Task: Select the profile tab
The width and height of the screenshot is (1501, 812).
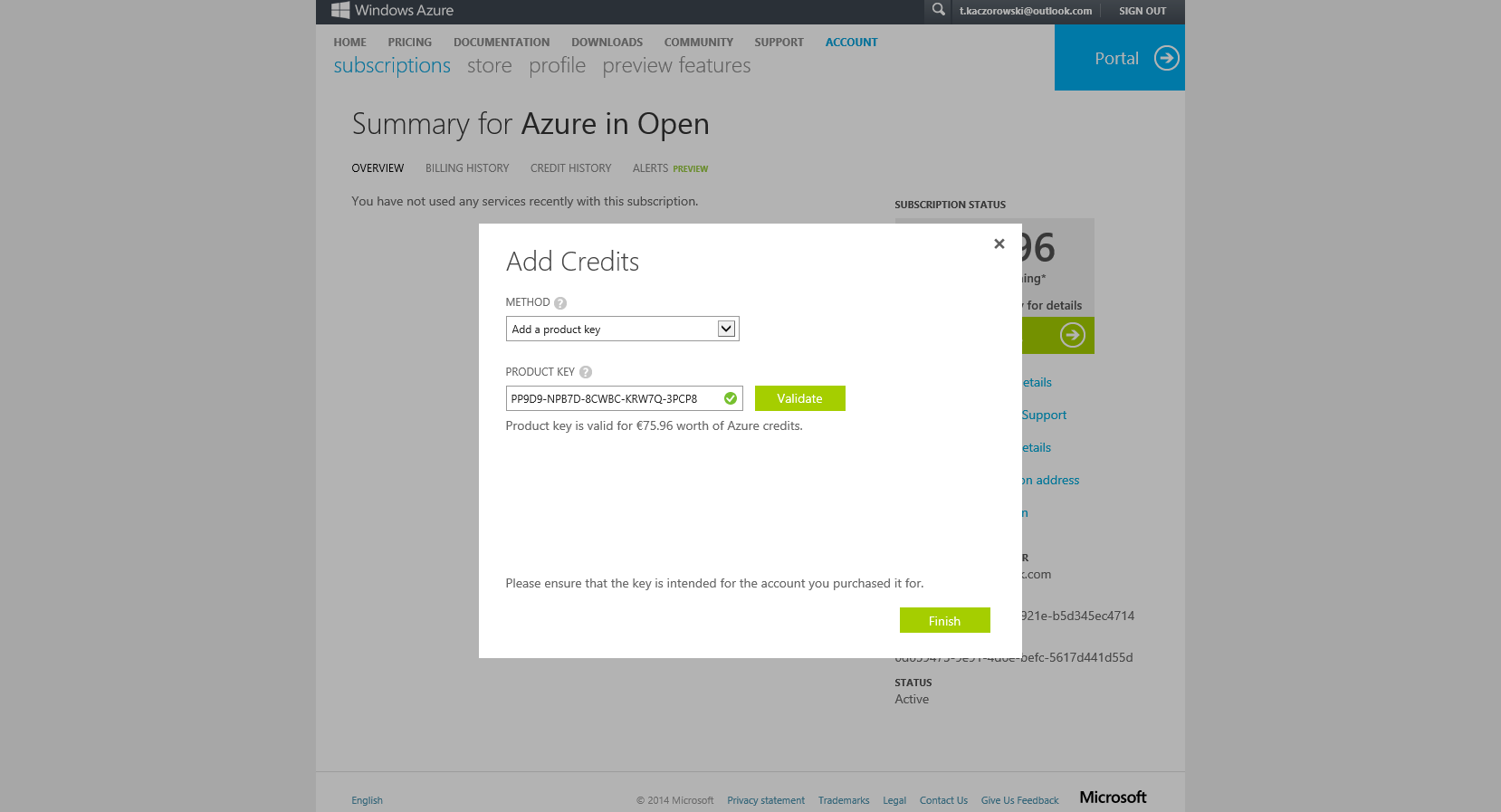Action: point(558,66)
